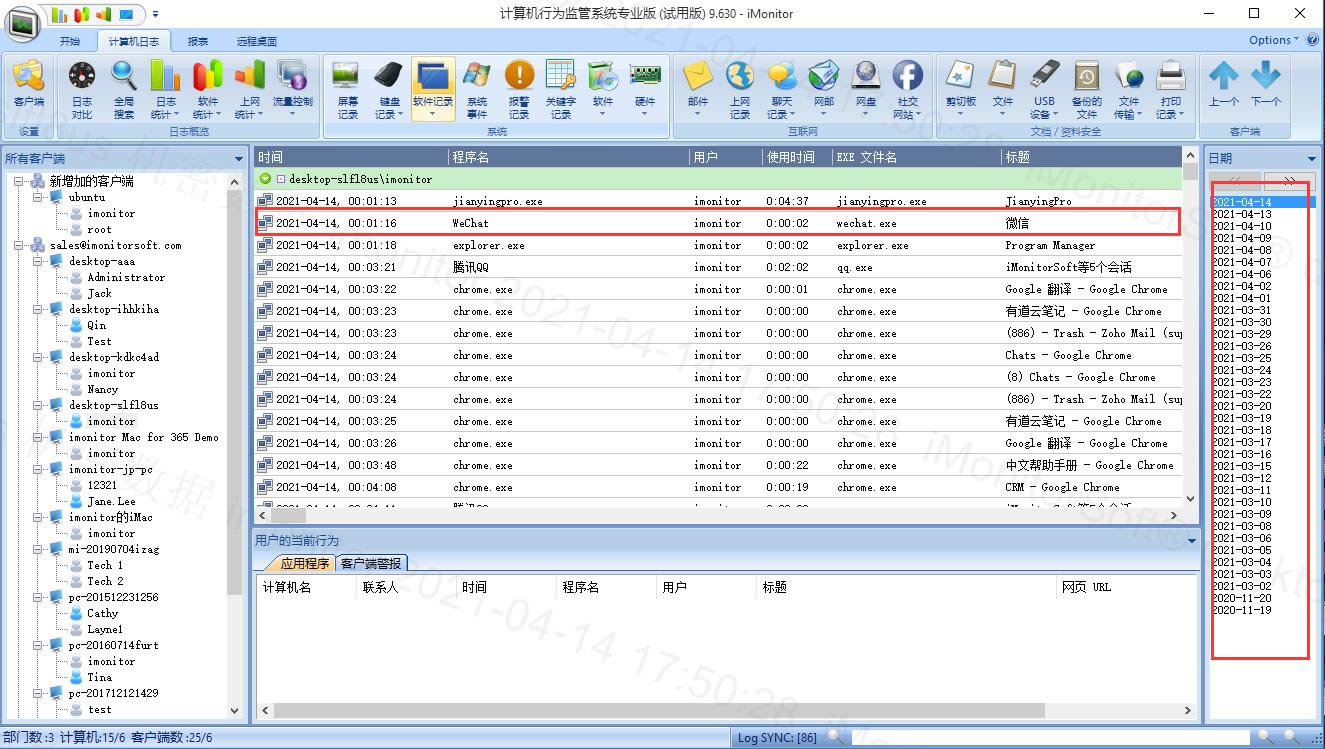Viewport: 1325px width, 749px height.
Task: Sort by the 使用时间 column header
Action: (797, 157)
